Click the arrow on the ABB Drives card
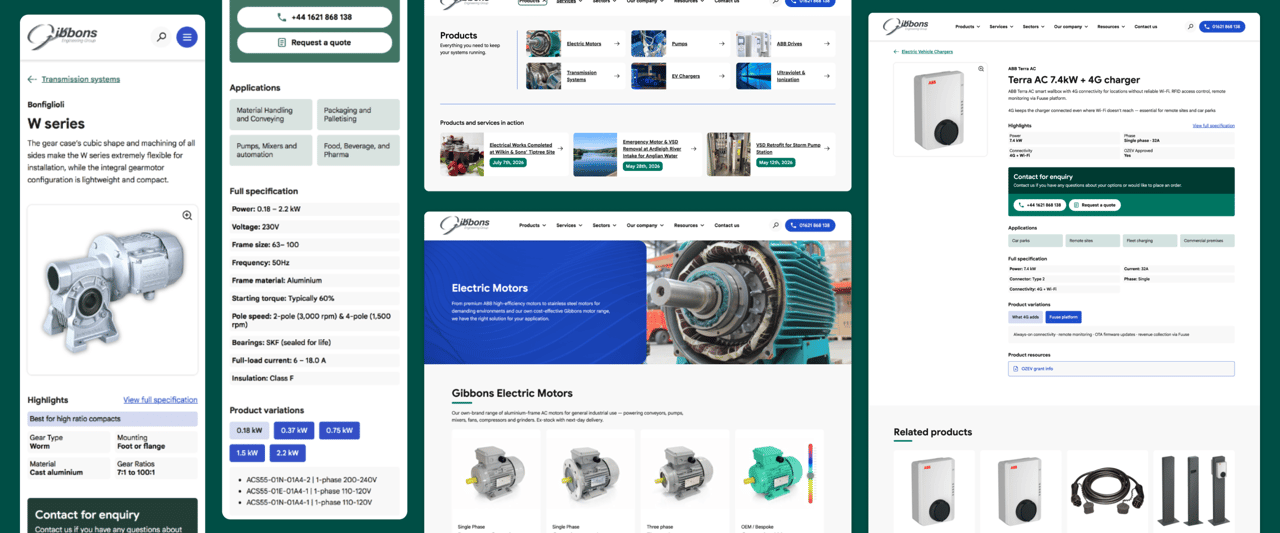The image size is (1280, 533). 827,44
